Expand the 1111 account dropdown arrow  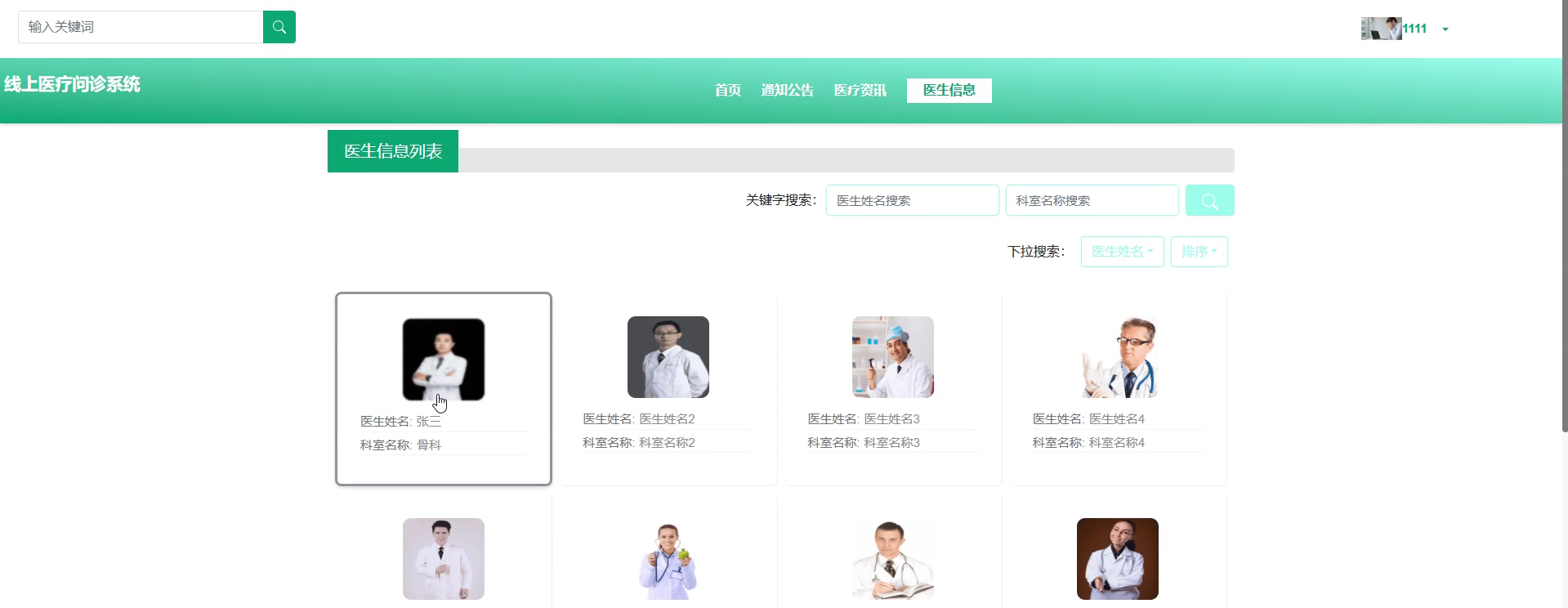coord(1445,29)
